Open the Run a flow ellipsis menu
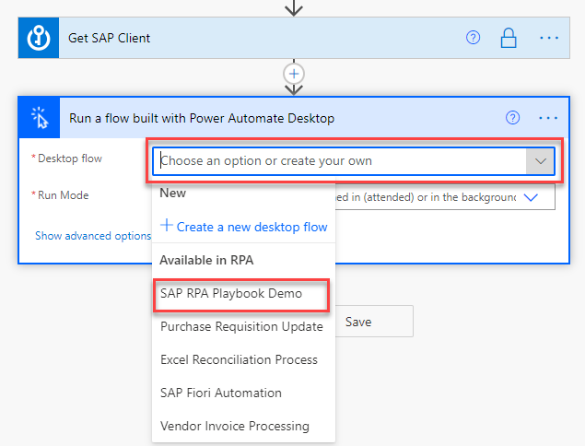 [x=548, y=118]
